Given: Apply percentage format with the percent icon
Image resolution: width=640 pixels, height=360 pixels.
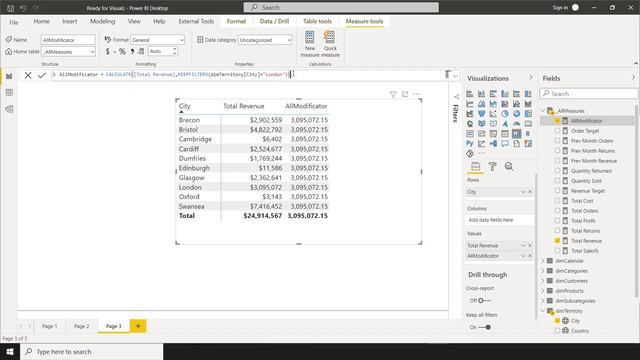Looking at the screenshot, I should [x=122, y=51].
